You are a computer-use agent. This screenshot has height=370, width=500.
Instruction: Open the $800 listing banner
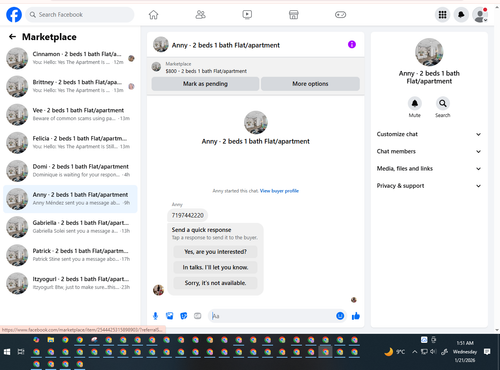tap(256, 67)
